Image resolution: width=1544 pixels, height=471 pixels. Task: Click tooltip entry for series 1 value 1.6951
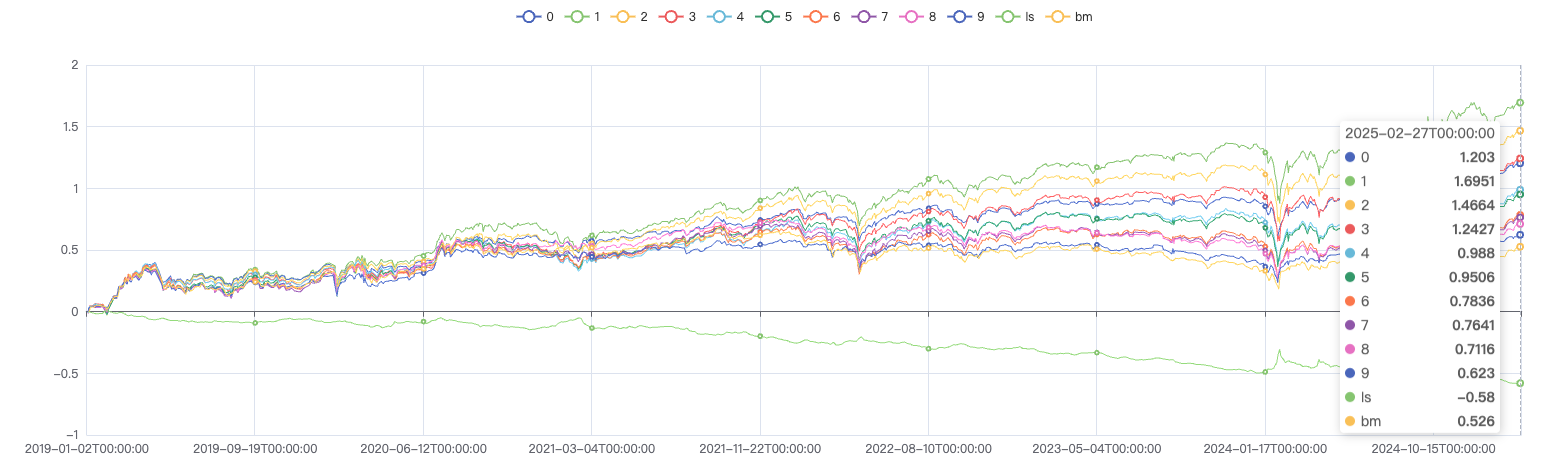(x=1418, y=181)
